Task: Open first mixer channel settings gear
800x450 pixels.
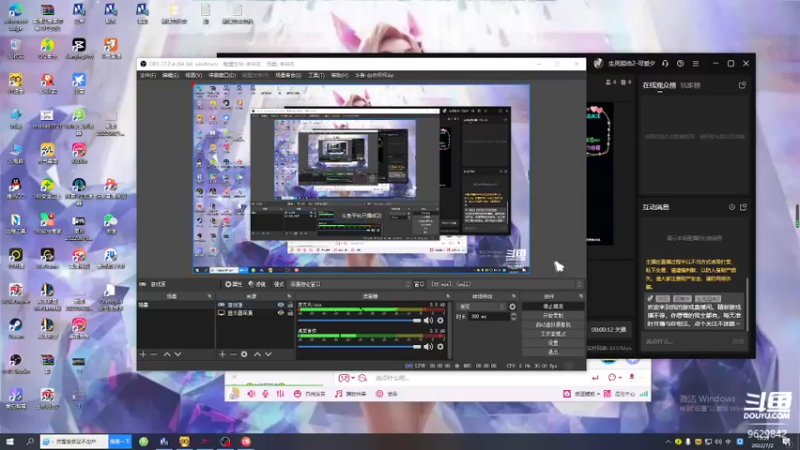Action: click(440, 320)
